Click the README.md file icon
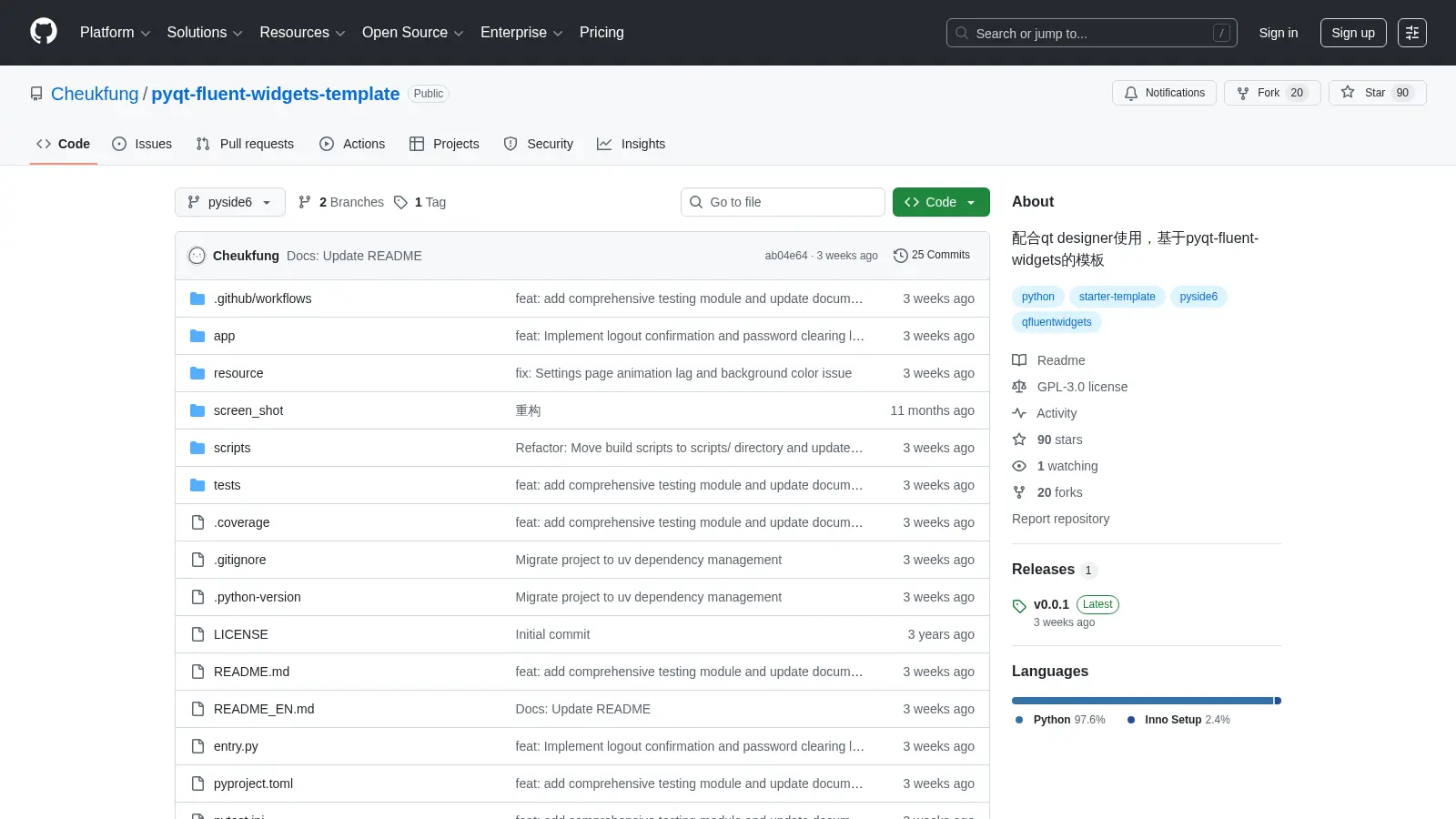 pos(197,672)
